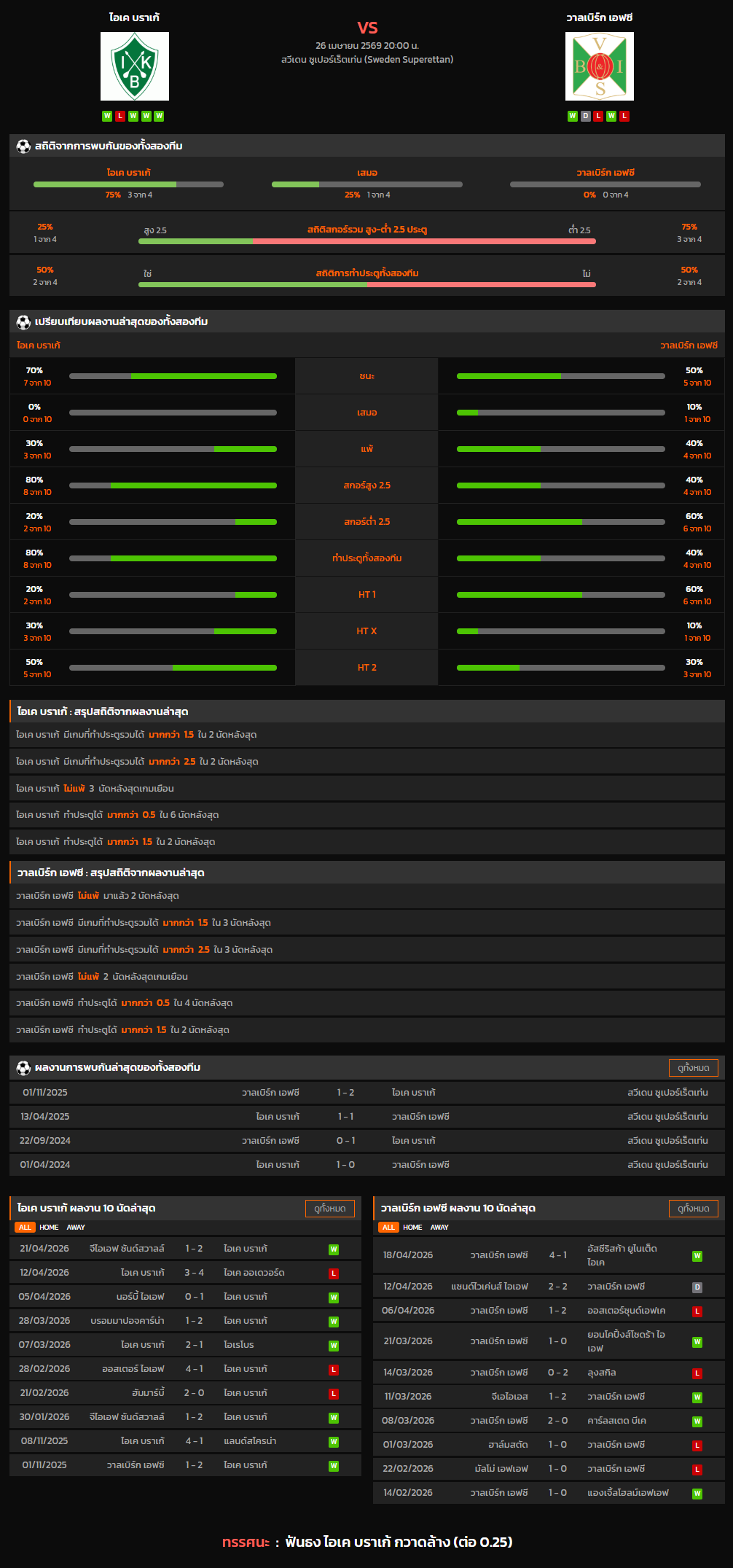Select the ALL tab in วาลเบิร์ก เอฟซี results
Screen dimensions: 733x1568
(388, 1228)
